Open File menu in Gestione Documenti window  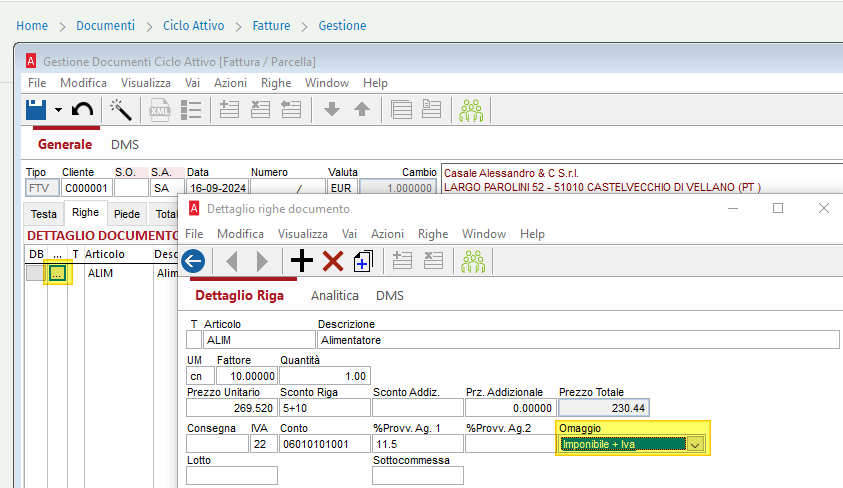click(x=37, y=83)
